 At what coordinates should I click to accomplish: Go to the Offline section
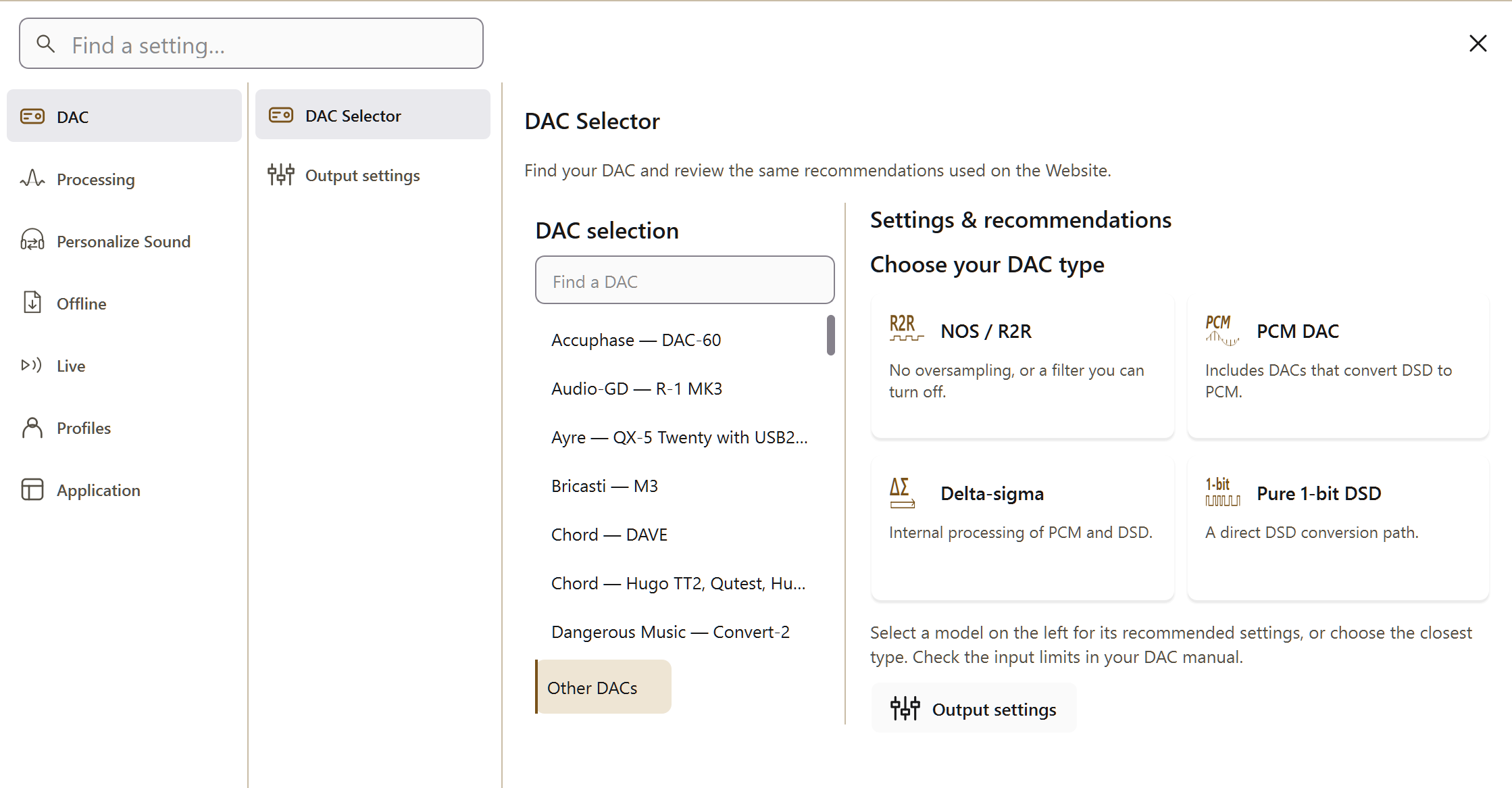82,303
